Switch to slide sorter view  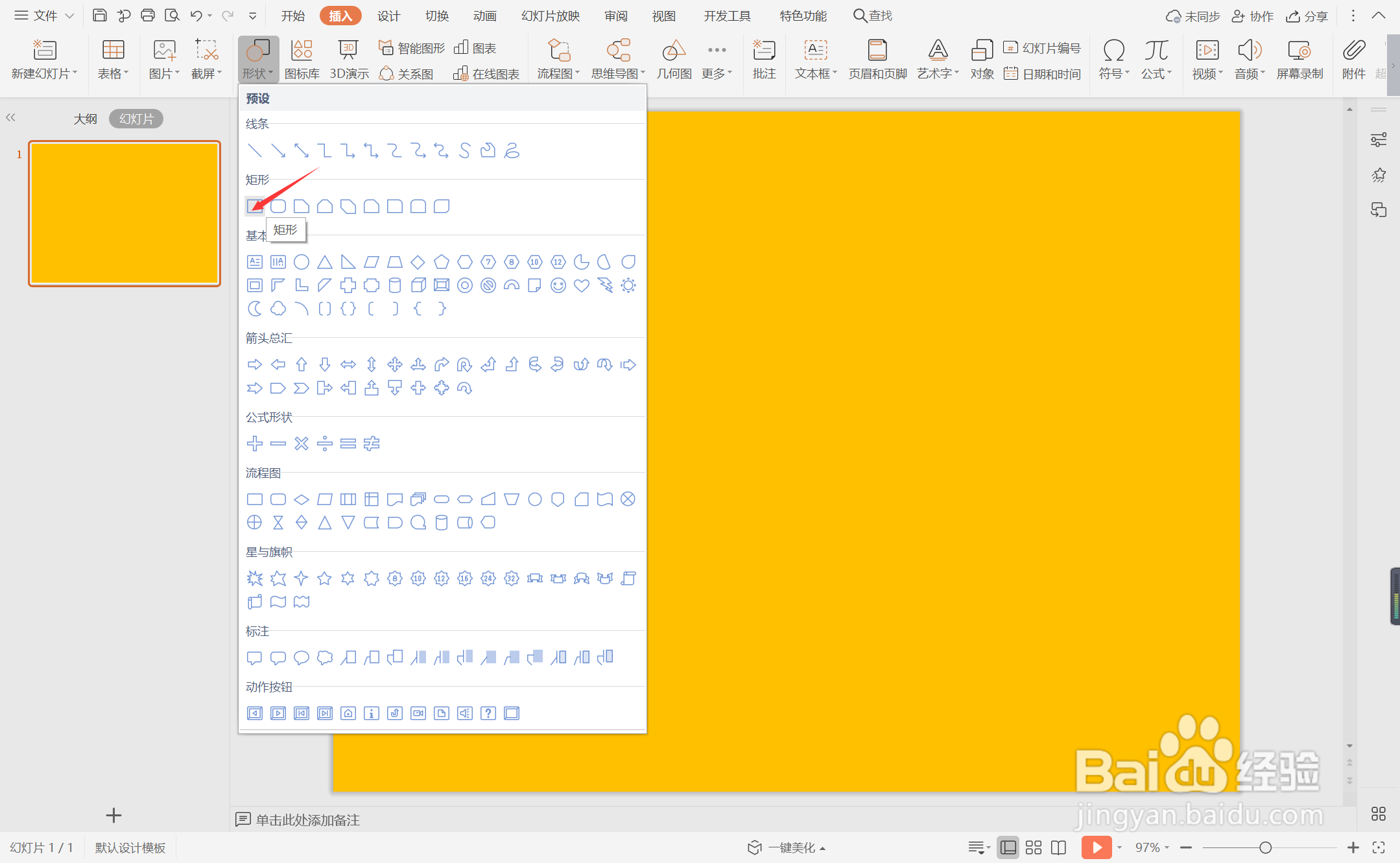tap(1034, 847)
